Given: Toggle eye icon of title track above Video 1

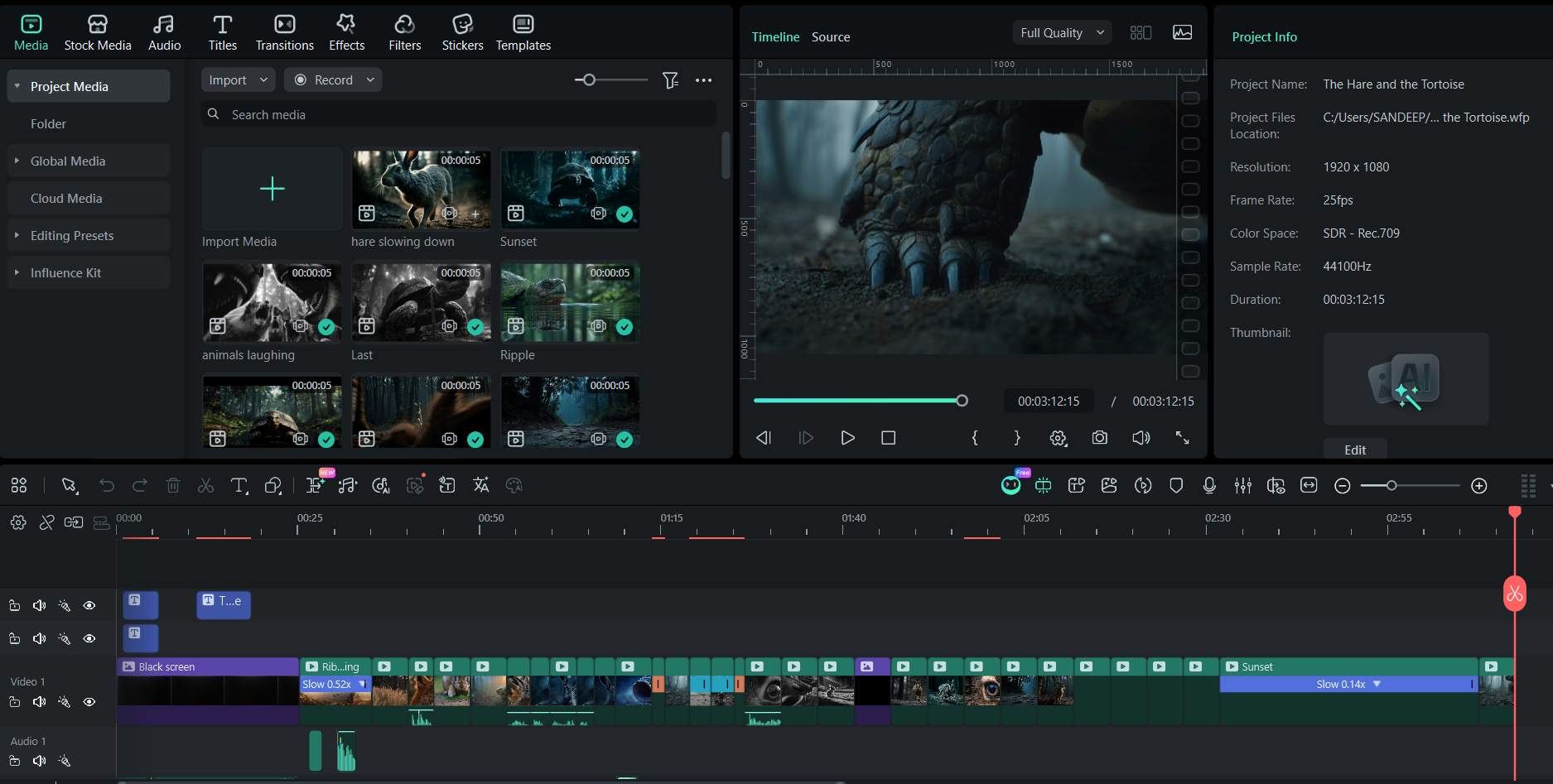Looking at the screenshot, I should tap(89, 639).
